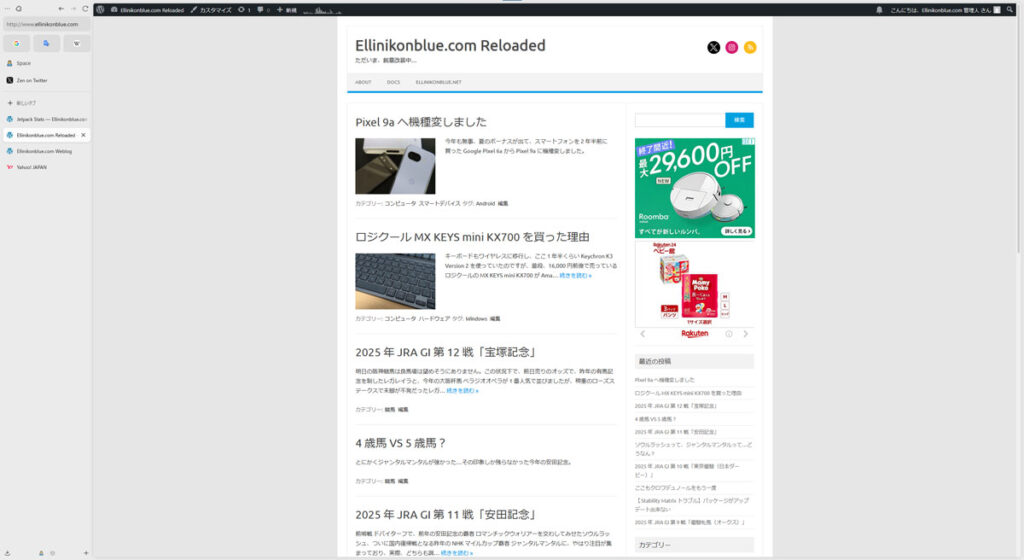The image size is (1024, 560).
Task: Open the keyboard post thumbnail image
Action: (395, 281)
